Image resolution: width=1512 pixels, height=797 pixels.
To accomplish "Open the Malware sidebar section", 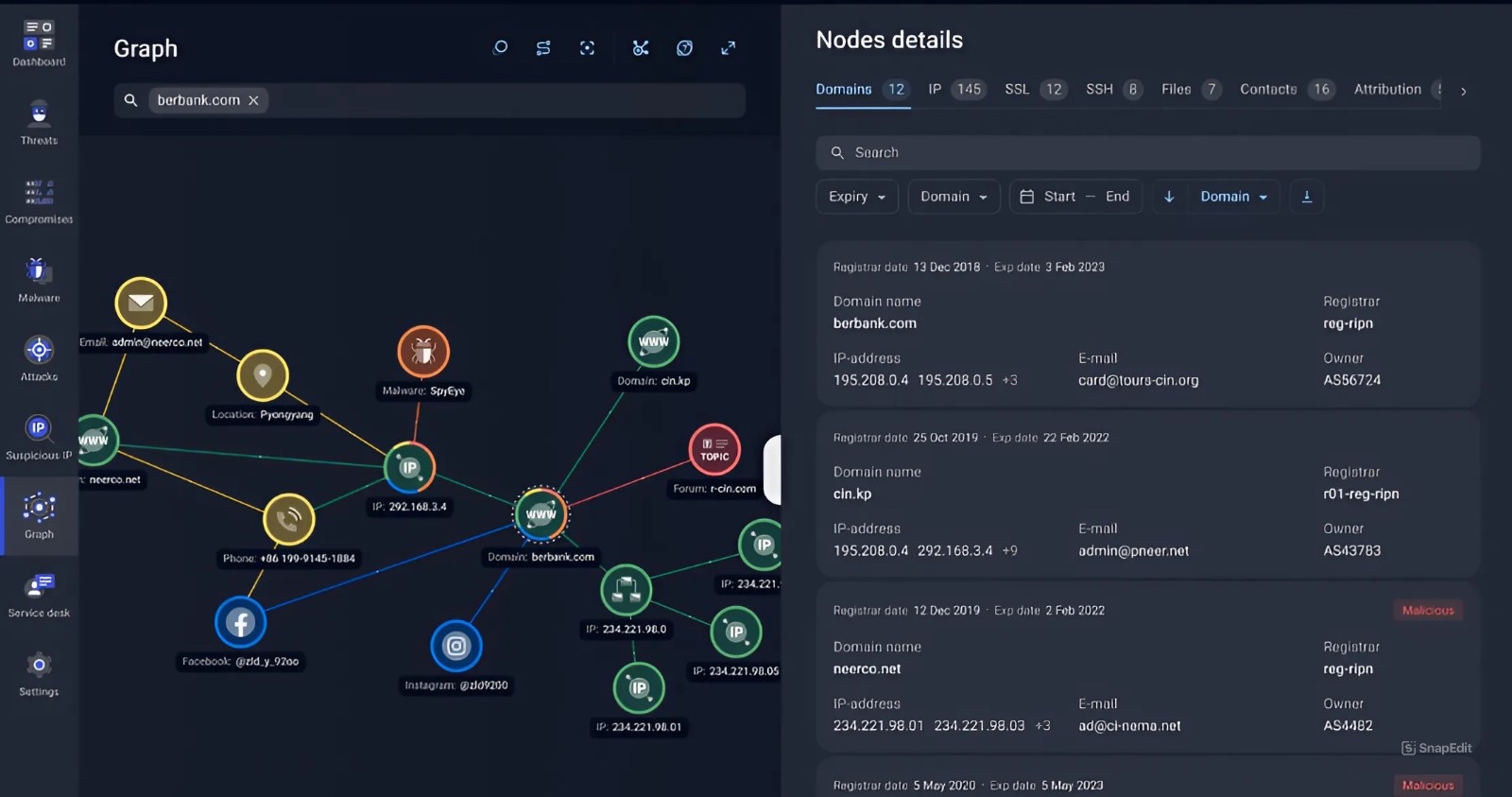I will pyautogui.click(x=39, y=280).
